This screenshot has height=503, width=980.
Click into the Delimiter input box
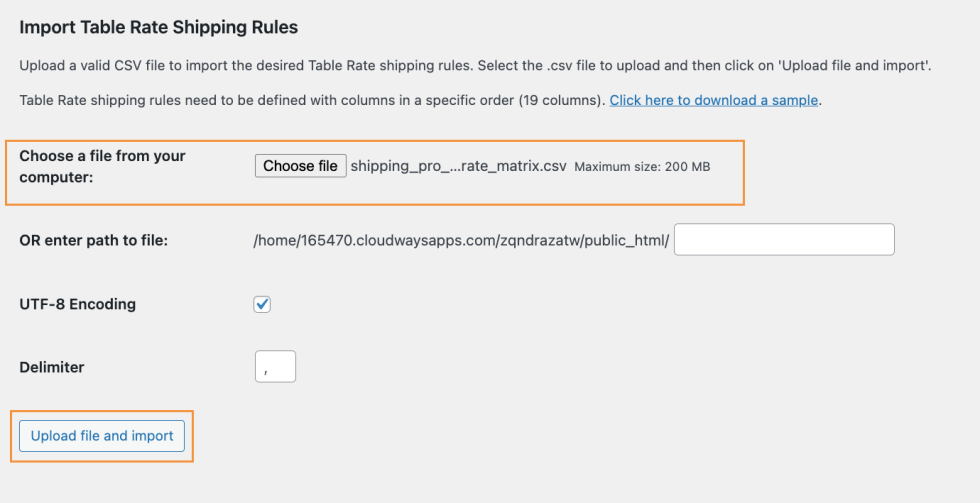coord(275,367)
